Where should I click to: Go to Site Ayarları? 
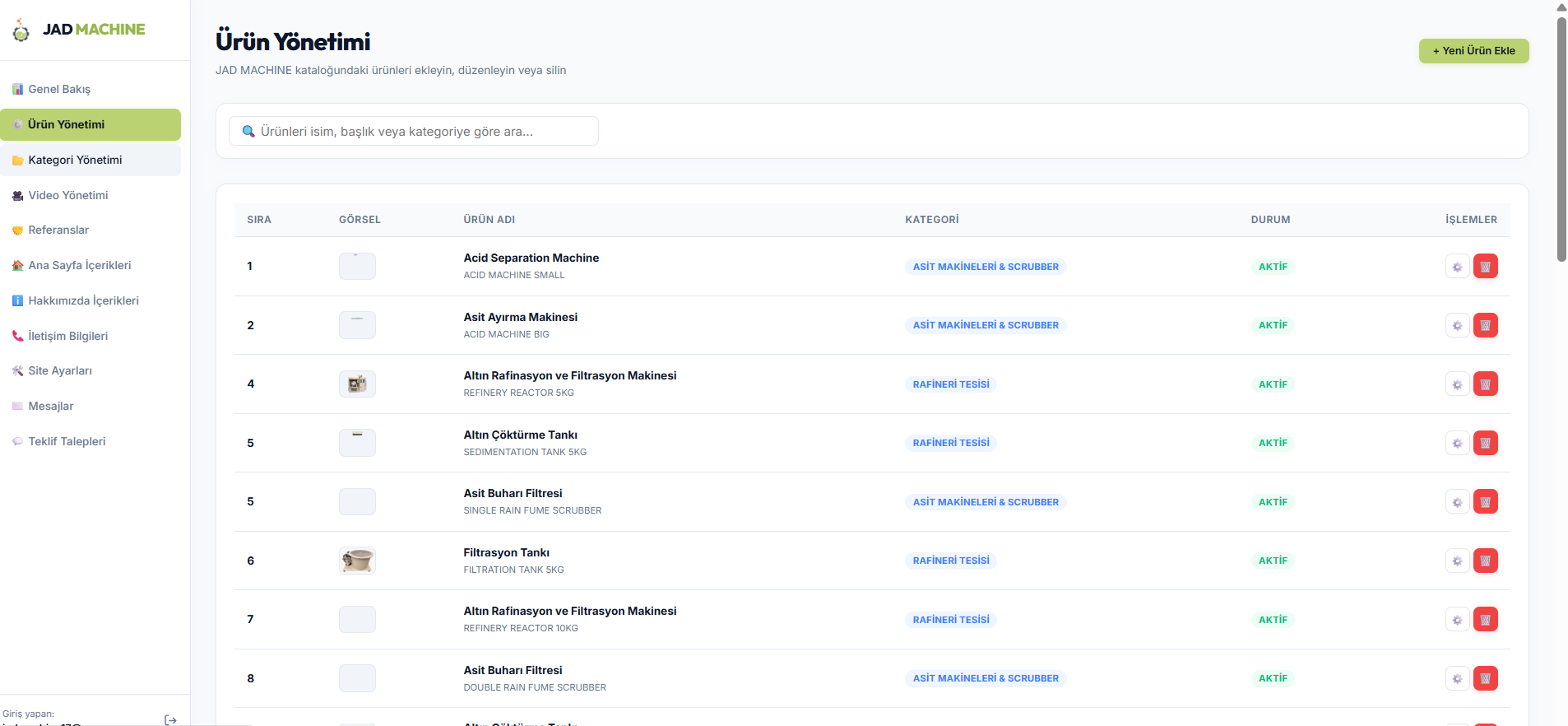[90, 370]
